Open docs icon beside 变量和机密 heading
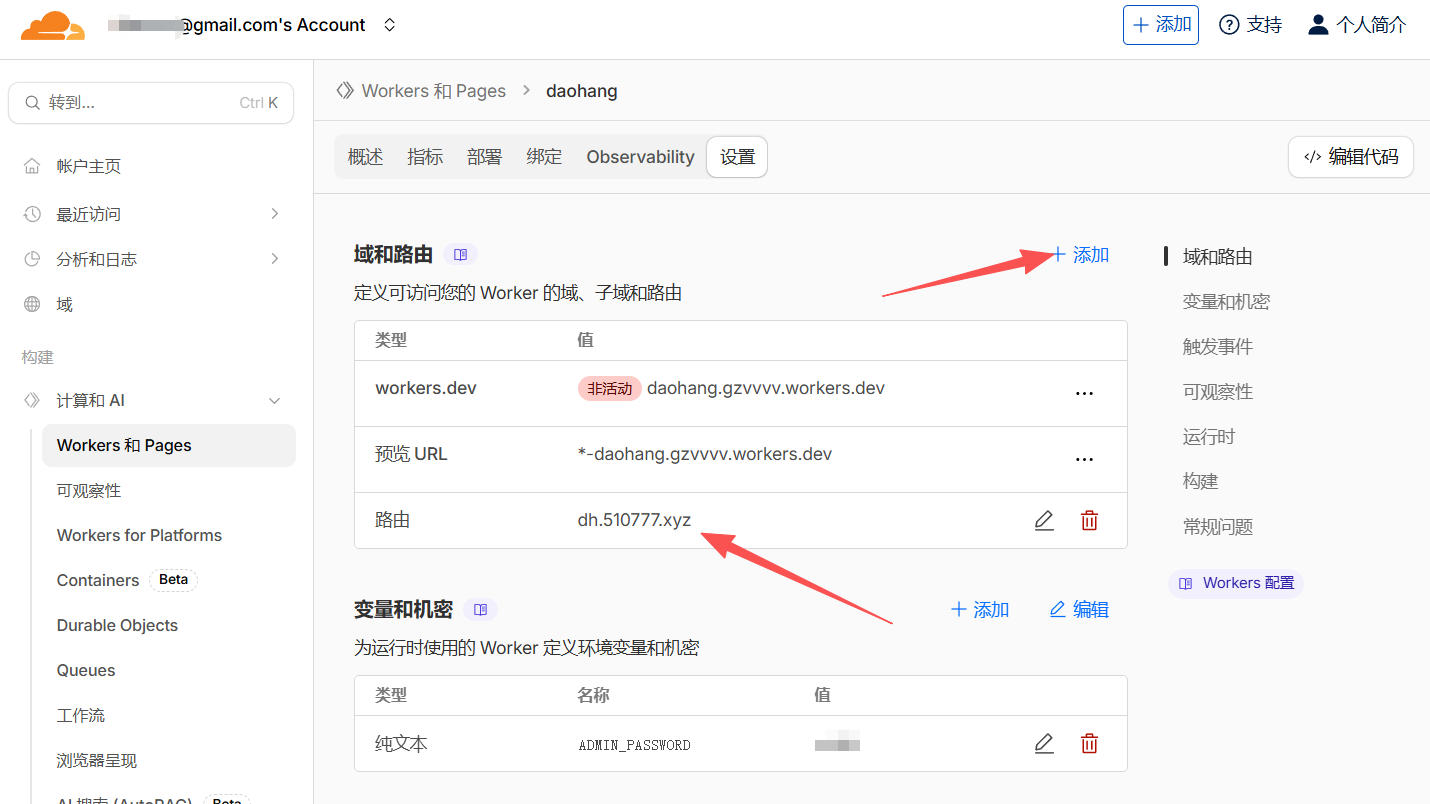 (x=480, y=609)
